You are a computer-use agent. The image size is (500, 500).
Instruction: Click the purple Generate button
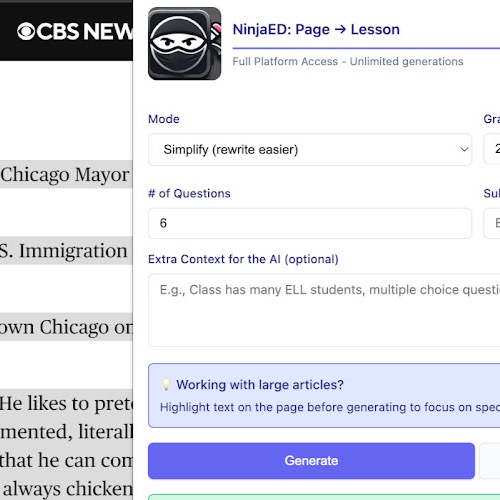[x=311, y=461]
